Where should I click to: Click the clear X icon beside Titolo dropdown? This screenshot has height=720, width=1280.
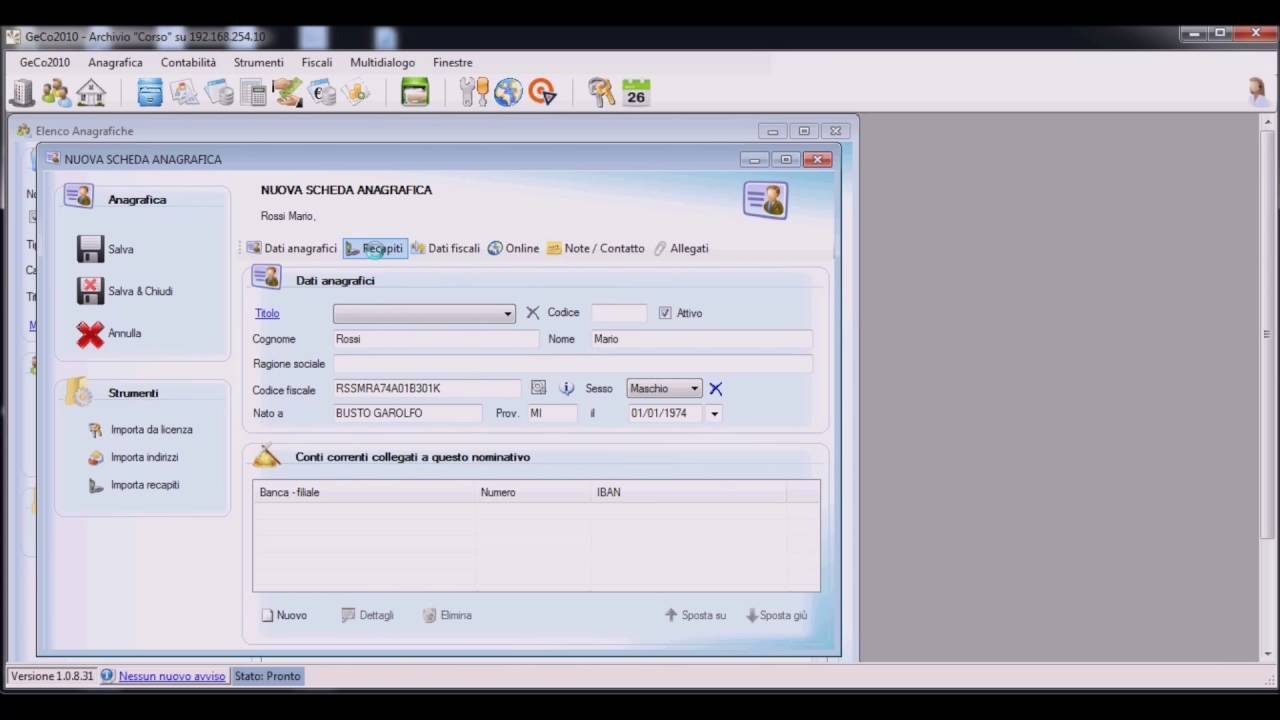[x=533, y=313]
